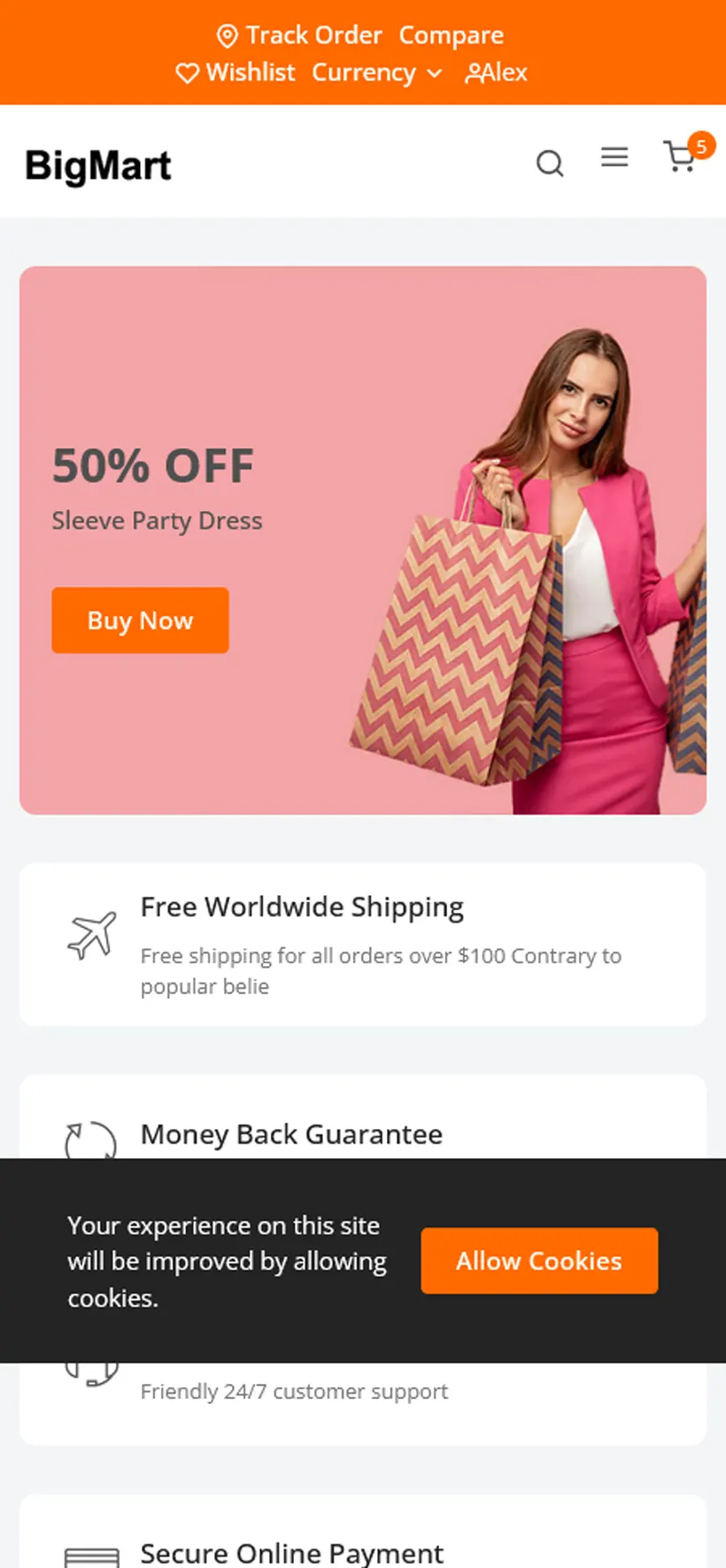The image size is (726, 1568).
Task: Open the hamburger menu icon
Action: coord(614,158)
